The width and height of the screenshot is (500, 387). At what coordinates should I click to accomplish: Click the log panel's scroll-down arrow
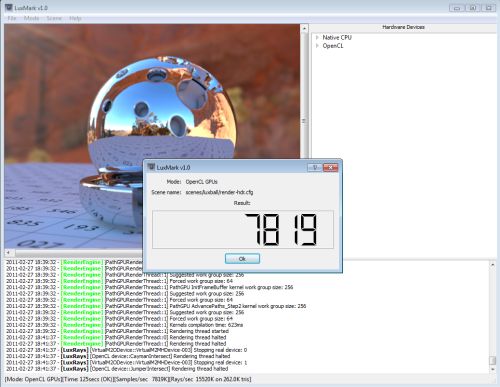point(492,370)
